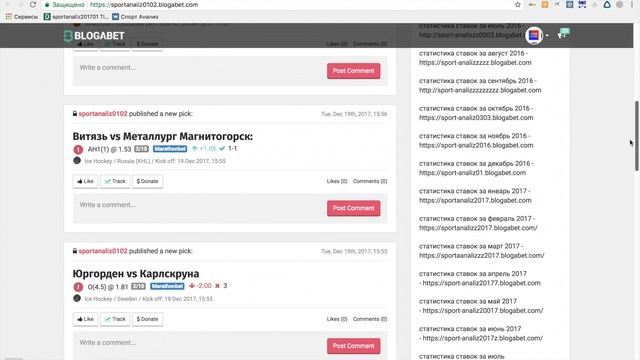Open the Юргорден vs Карлскруна title
The image size is (640, 360).
(136, 273)
